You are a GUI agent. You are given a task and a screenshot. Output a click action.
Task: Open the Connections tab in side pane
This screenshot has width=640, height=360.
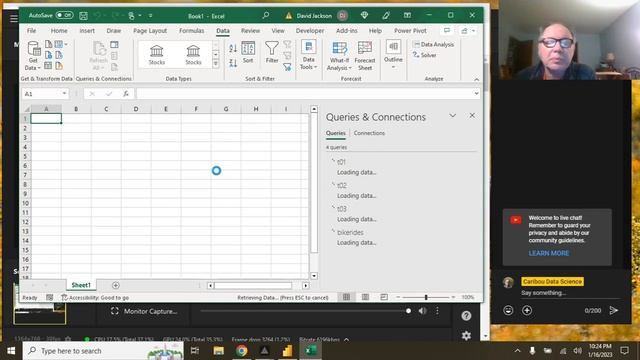(x=369, y=133)
